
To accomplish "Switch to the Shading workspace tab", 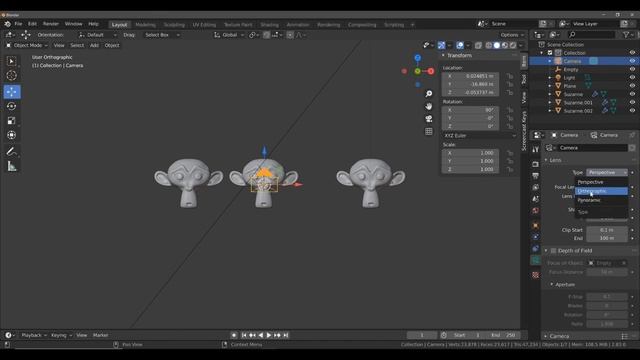I will point(269,25).
